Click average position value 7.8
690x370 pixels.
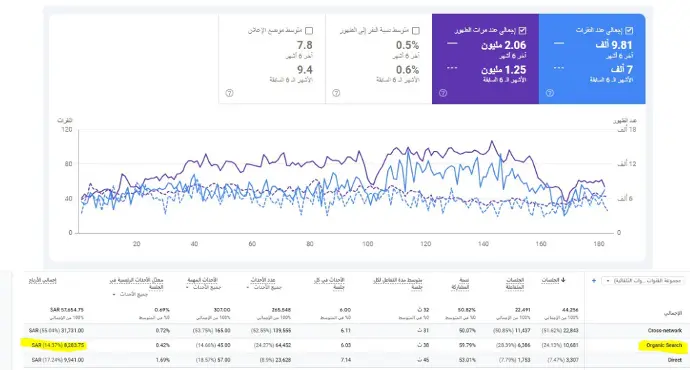pos(305,45)
